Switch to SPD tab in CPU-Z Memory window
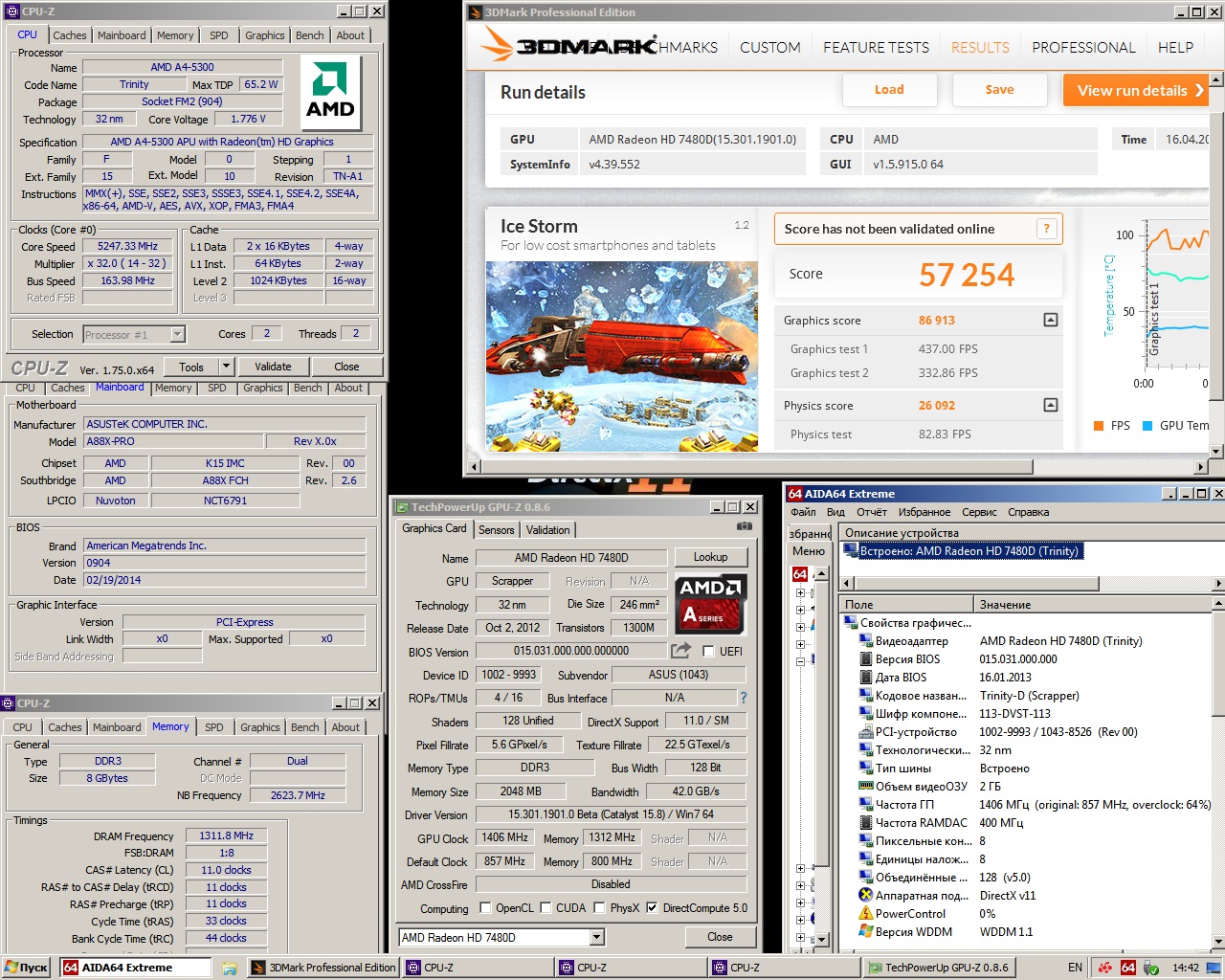This screenshot has height=980, width=1225. [x=214, y=727]
